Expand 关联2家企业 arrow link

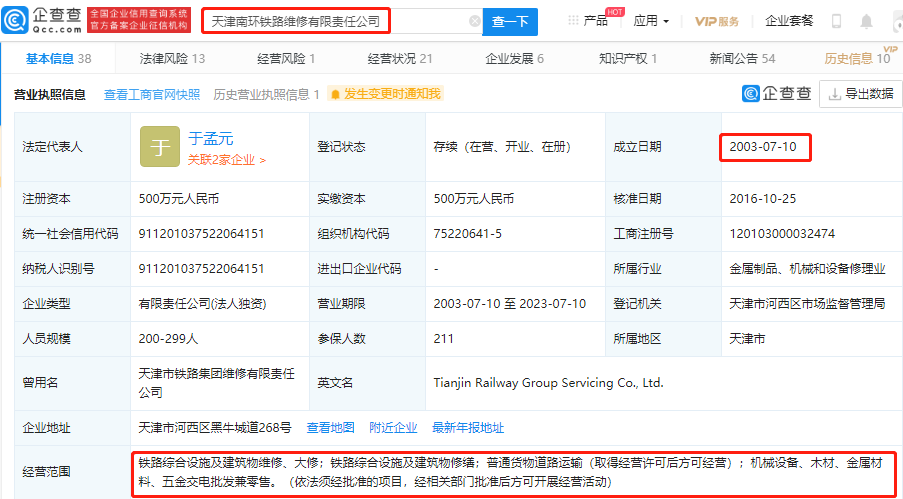(227, 160)
